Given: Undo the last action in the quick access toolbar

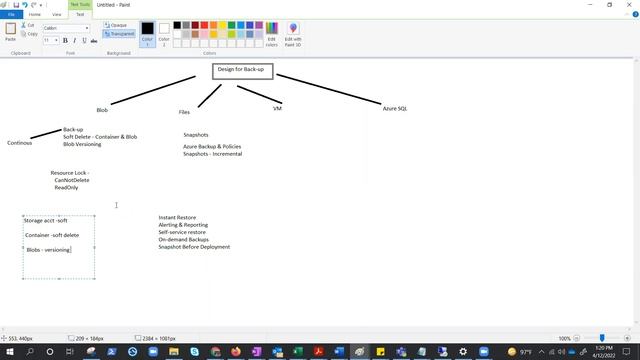Looking at the screenshot, I should point(25,5).
